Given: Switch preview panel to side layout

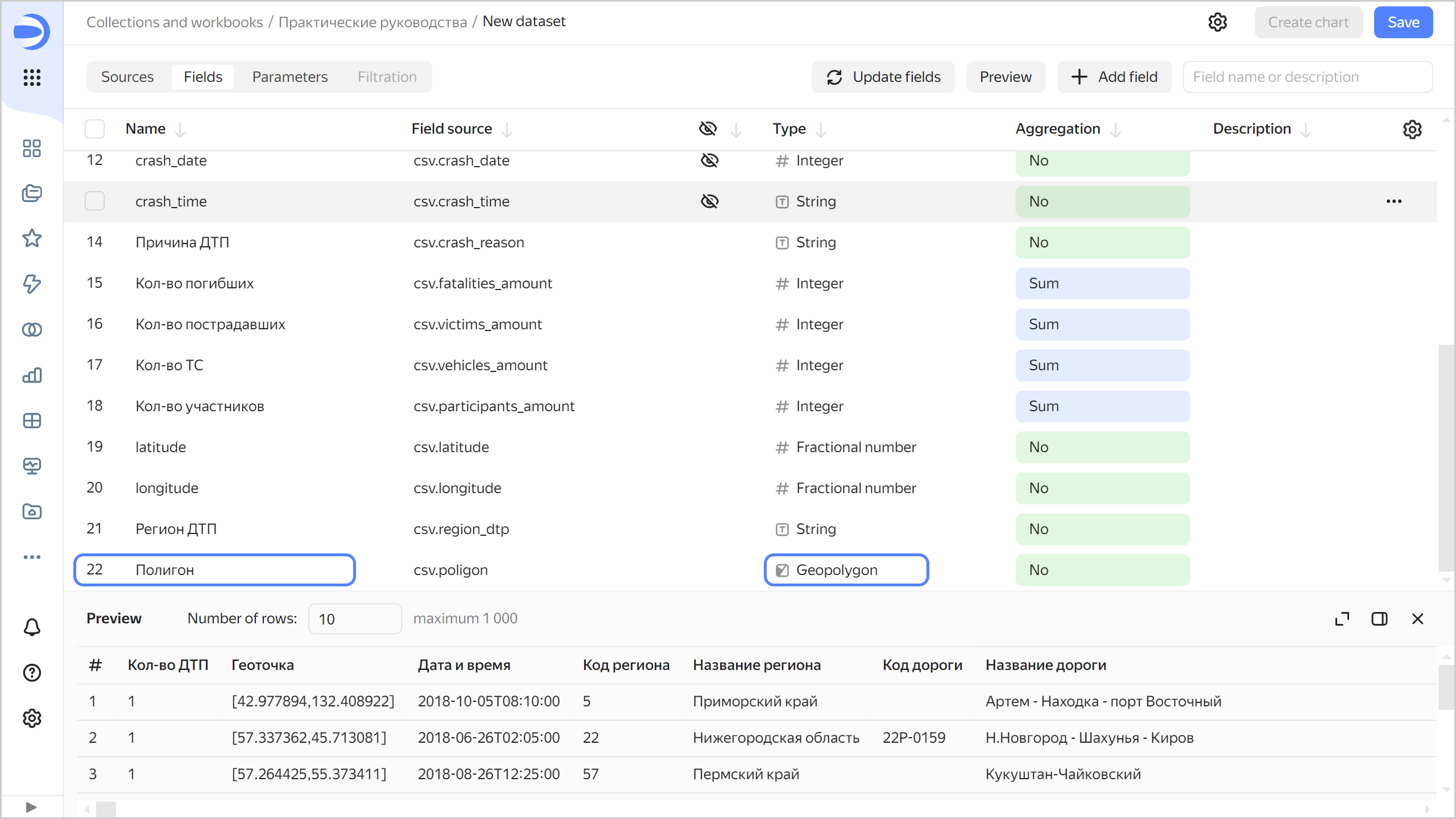Looking at the screenshot, I should pyautogui.click(x=1379, y=619).
